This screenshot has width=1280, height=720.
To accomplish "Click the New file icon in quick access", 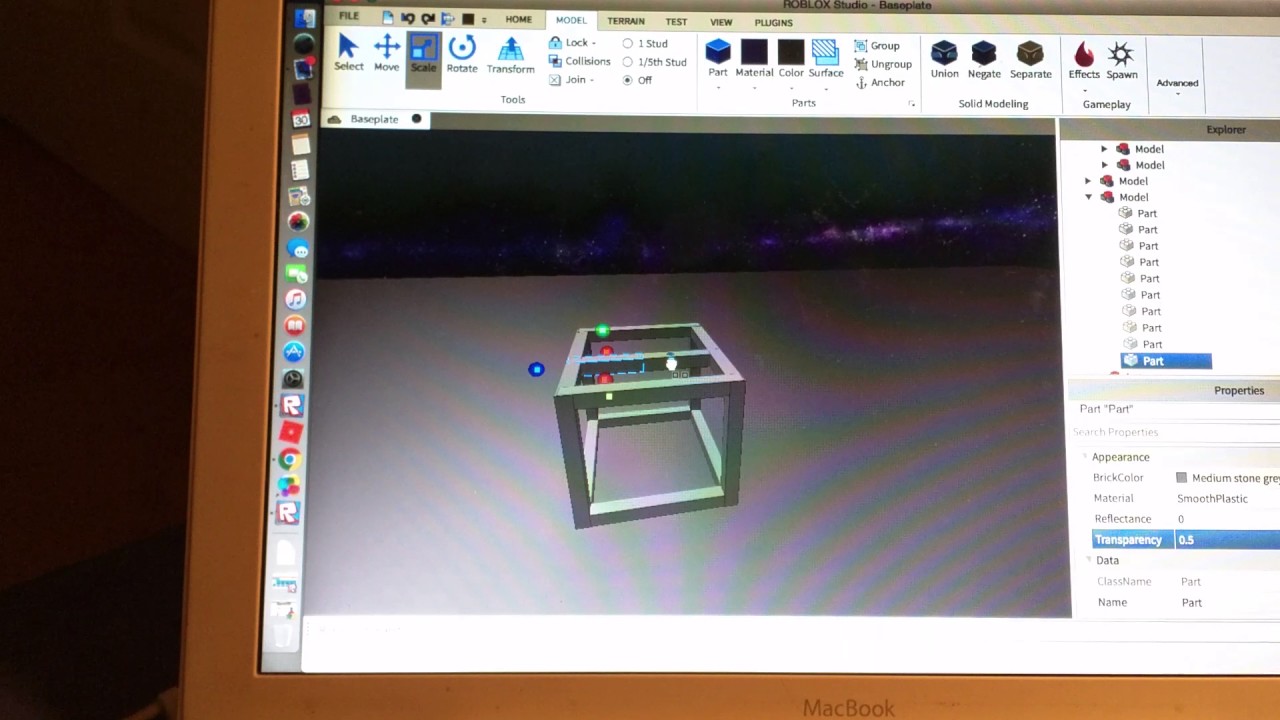I will tap(388, 18).
